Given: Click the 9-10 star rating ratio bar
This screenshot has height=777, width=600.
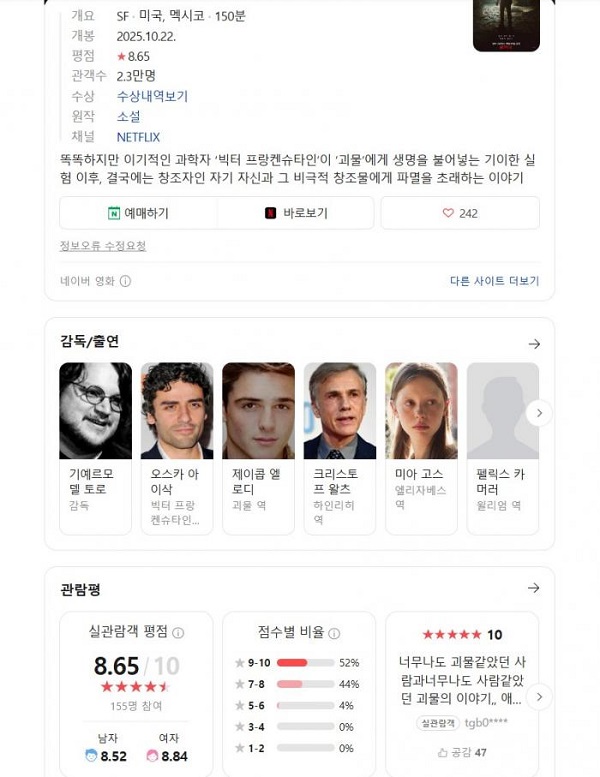Looking at the screenshot, I should pyautogui.click(x=305, y=663).
